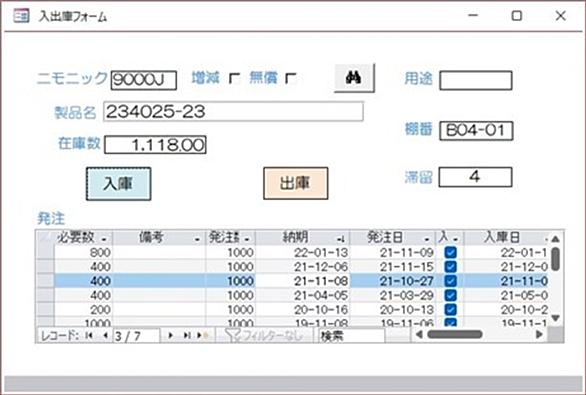
Task: Minimize the 入出庫フォーム window
Action: 473,16
